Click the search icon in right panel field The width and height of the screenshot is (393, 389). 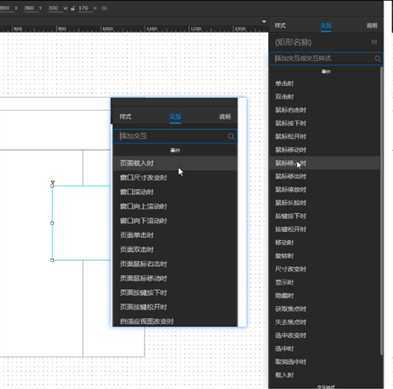[377, 59]
